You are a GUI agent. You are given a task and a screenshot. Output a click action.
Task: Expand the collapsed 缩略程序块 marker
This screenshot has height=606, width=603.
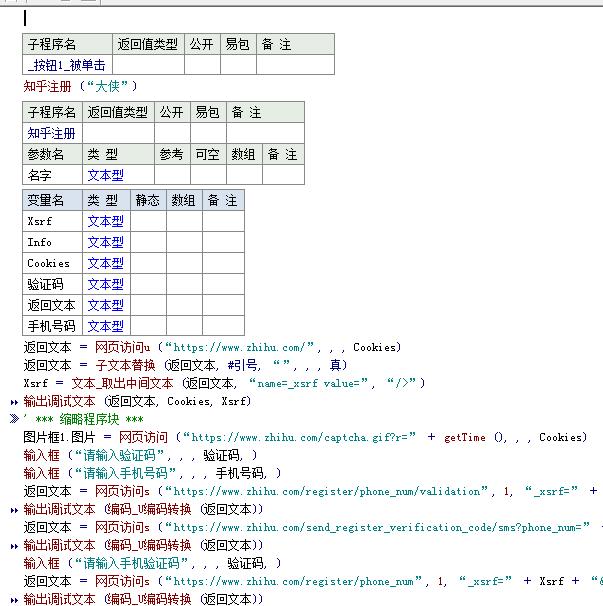coord(14,419)
